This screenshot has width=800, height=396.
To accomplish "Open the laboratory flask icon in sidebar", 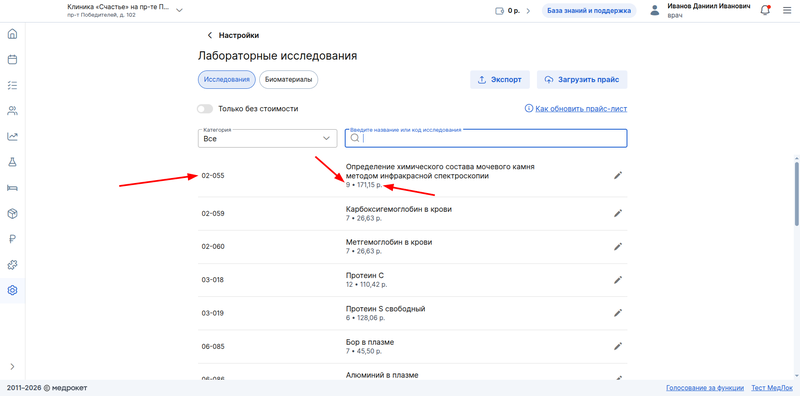I will (12, 162).
